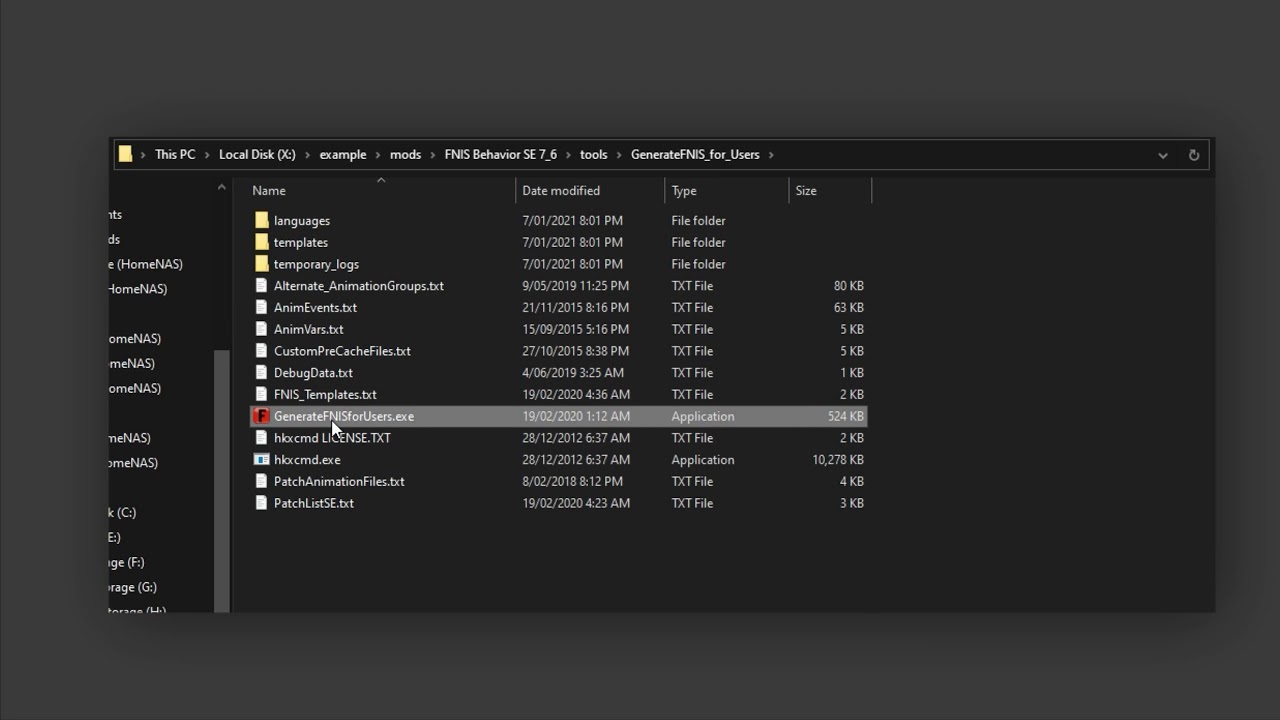Image resolution: width=1280 pixels, height=720 pixels.
Task: Expand chevron after mods in path
Action: [x=433, y=155]
